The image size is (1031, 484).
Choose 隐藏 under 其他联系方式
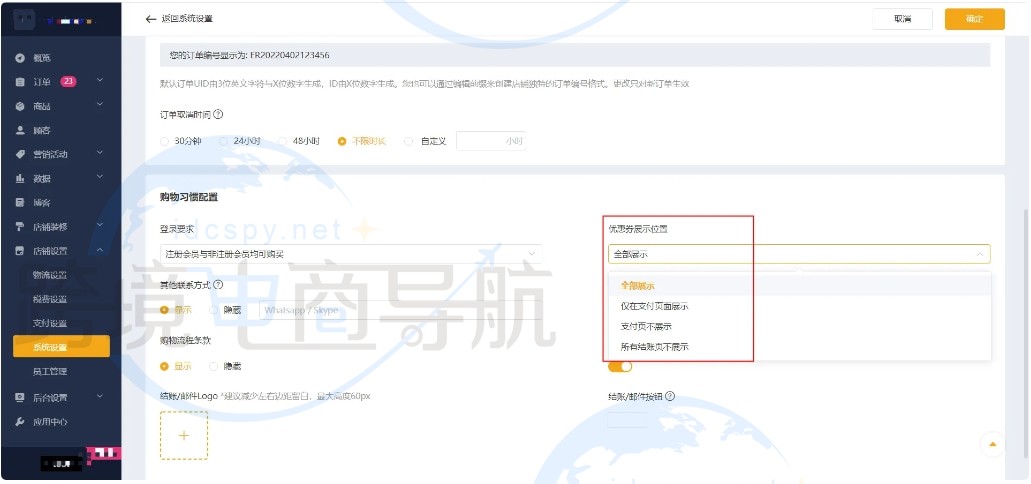[213, 310]
